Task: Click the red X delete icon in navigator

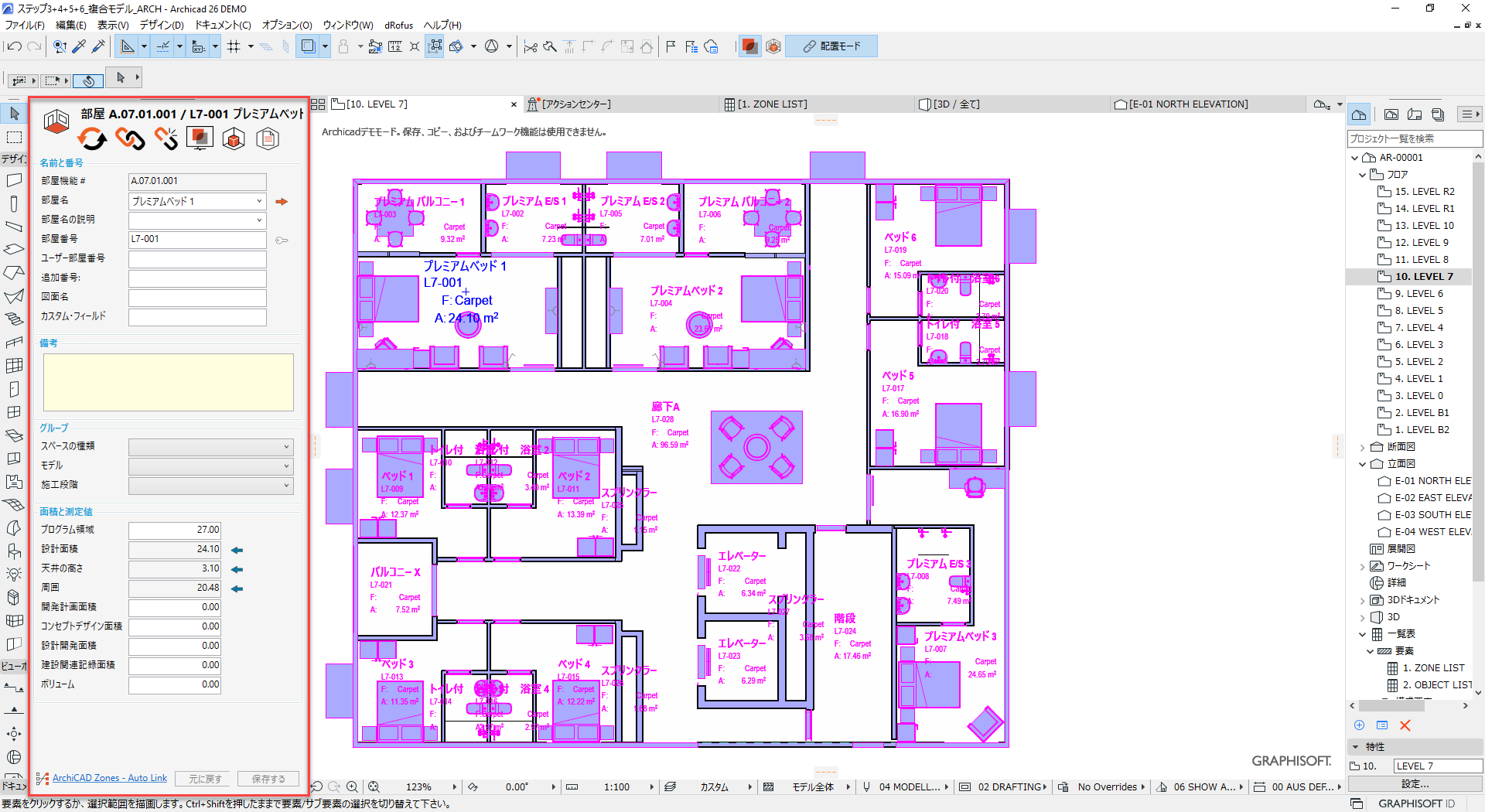Action: (x=1405, y=725)
